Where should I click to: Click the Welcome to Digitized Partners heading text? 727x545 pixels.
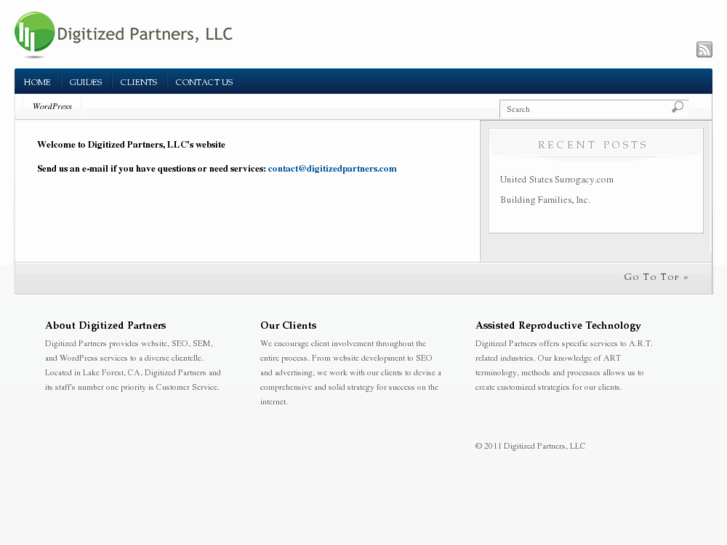click(131, 145)
